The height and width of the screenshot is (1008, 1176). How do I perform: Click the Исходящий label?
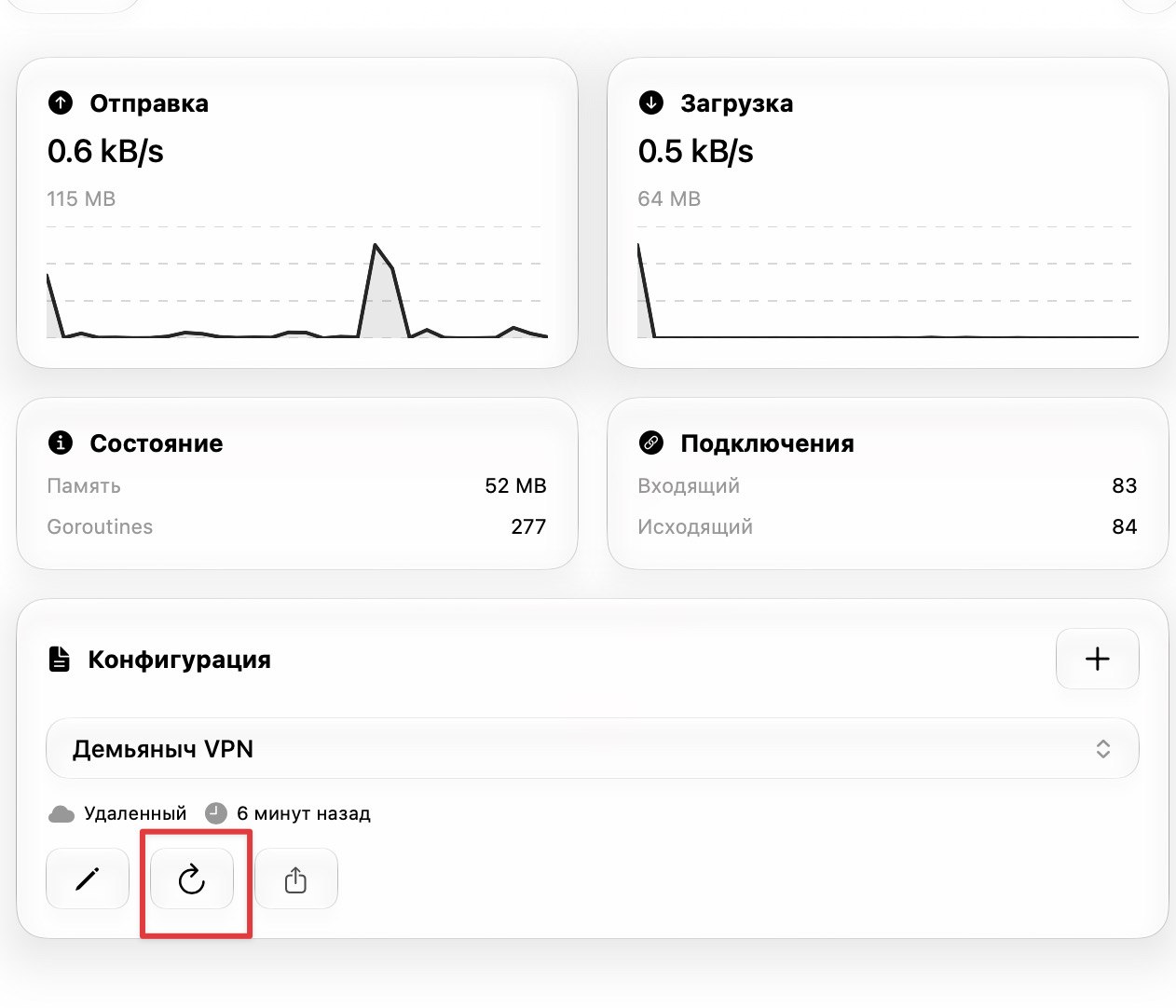pyautogui.click(x=695, y=527)
